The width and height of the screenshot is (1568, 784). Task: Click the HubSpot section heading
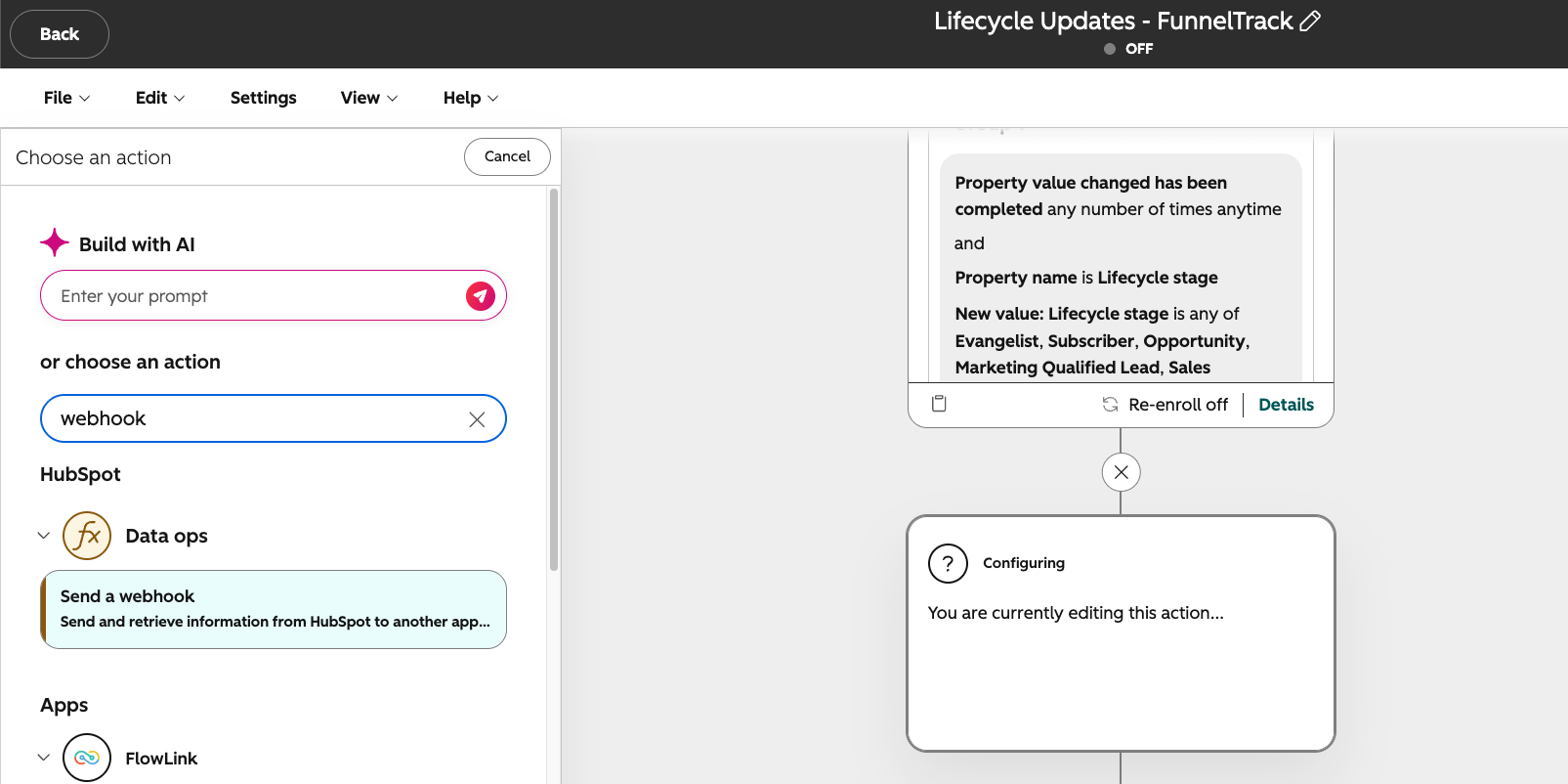click(80, 474)
